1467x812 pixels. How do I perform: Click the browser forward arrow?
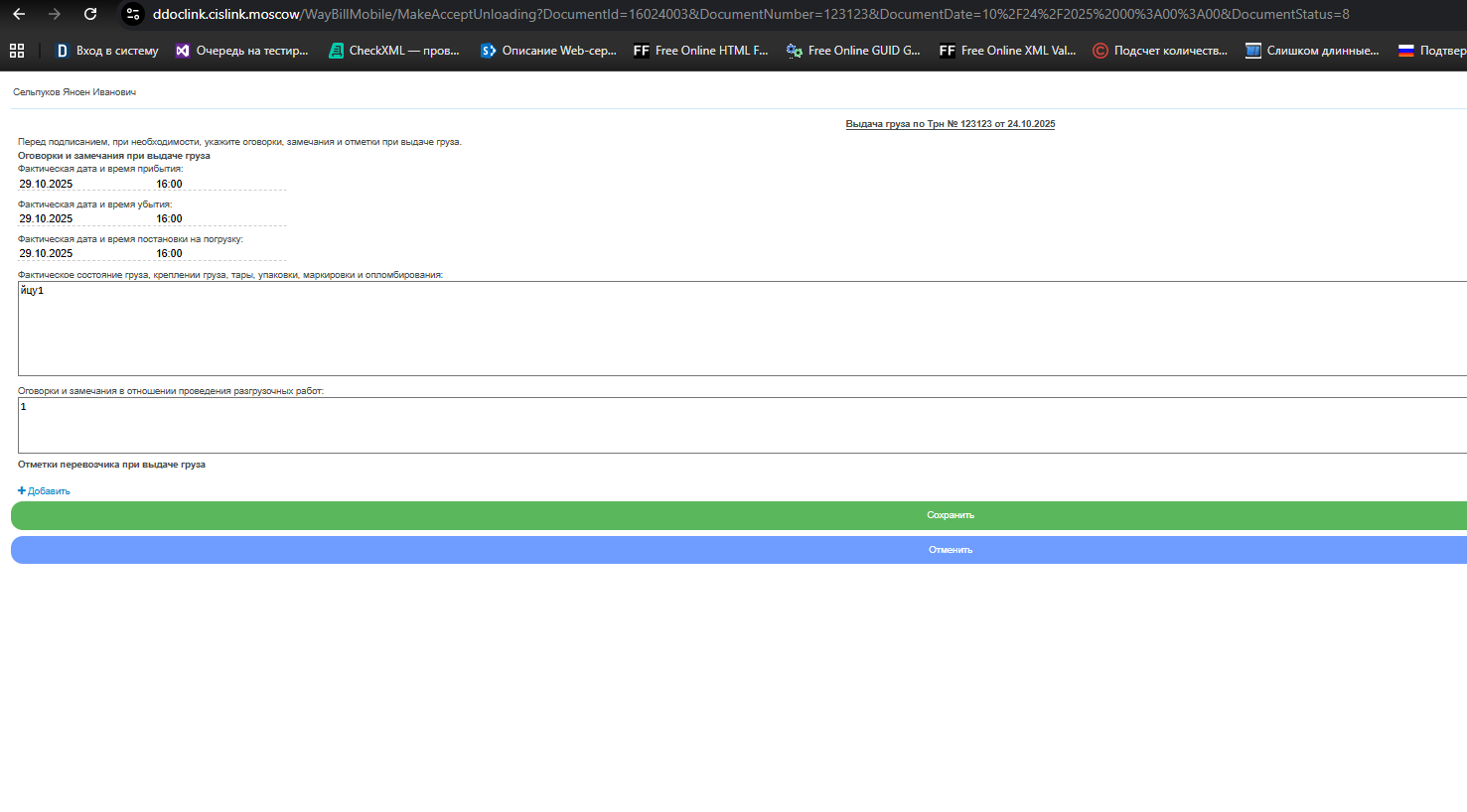(x=55, y=14)
